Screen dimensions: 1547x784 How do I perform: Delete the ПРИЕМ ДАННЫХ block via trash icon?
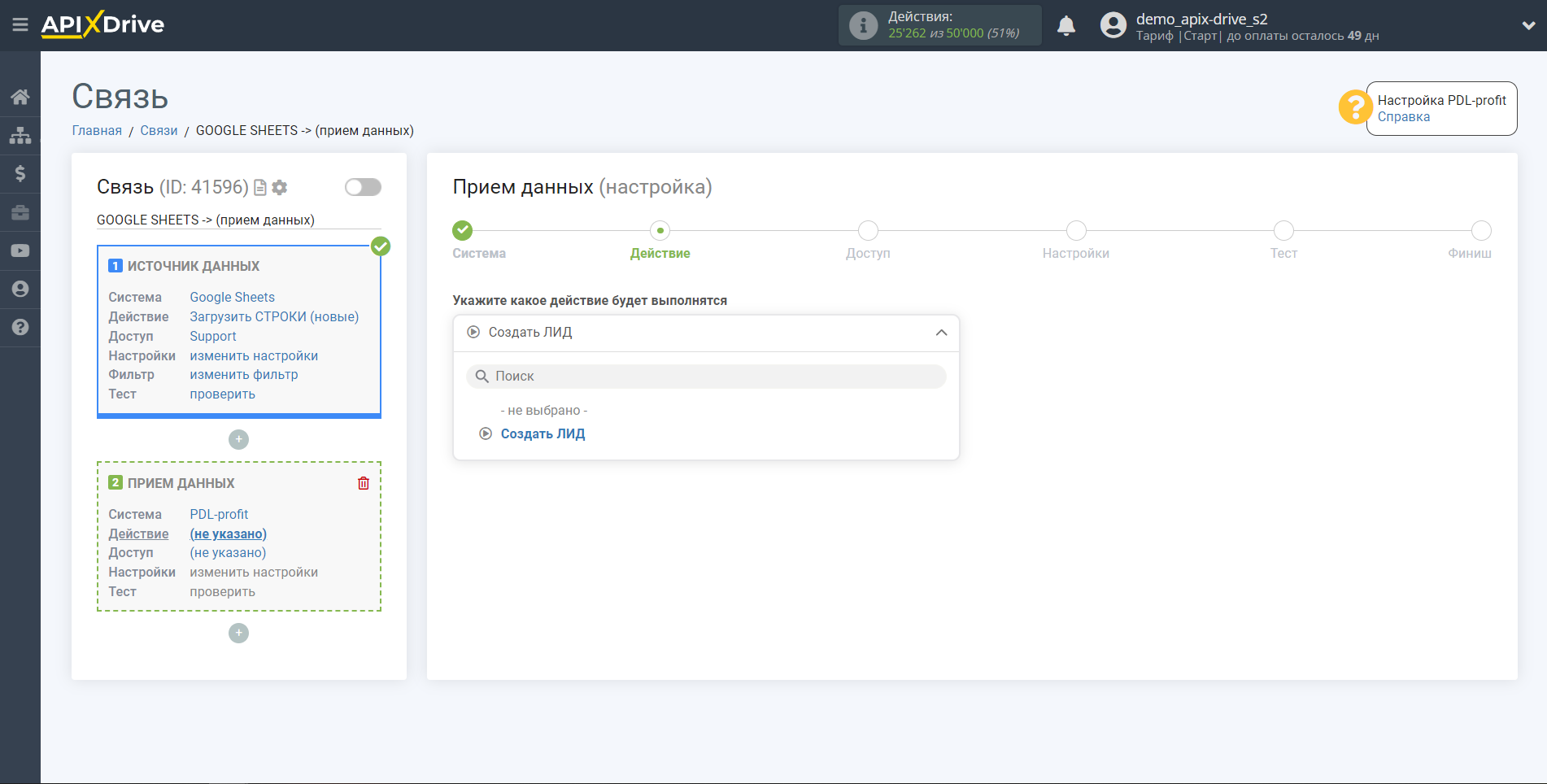click(x=364, y=483)
